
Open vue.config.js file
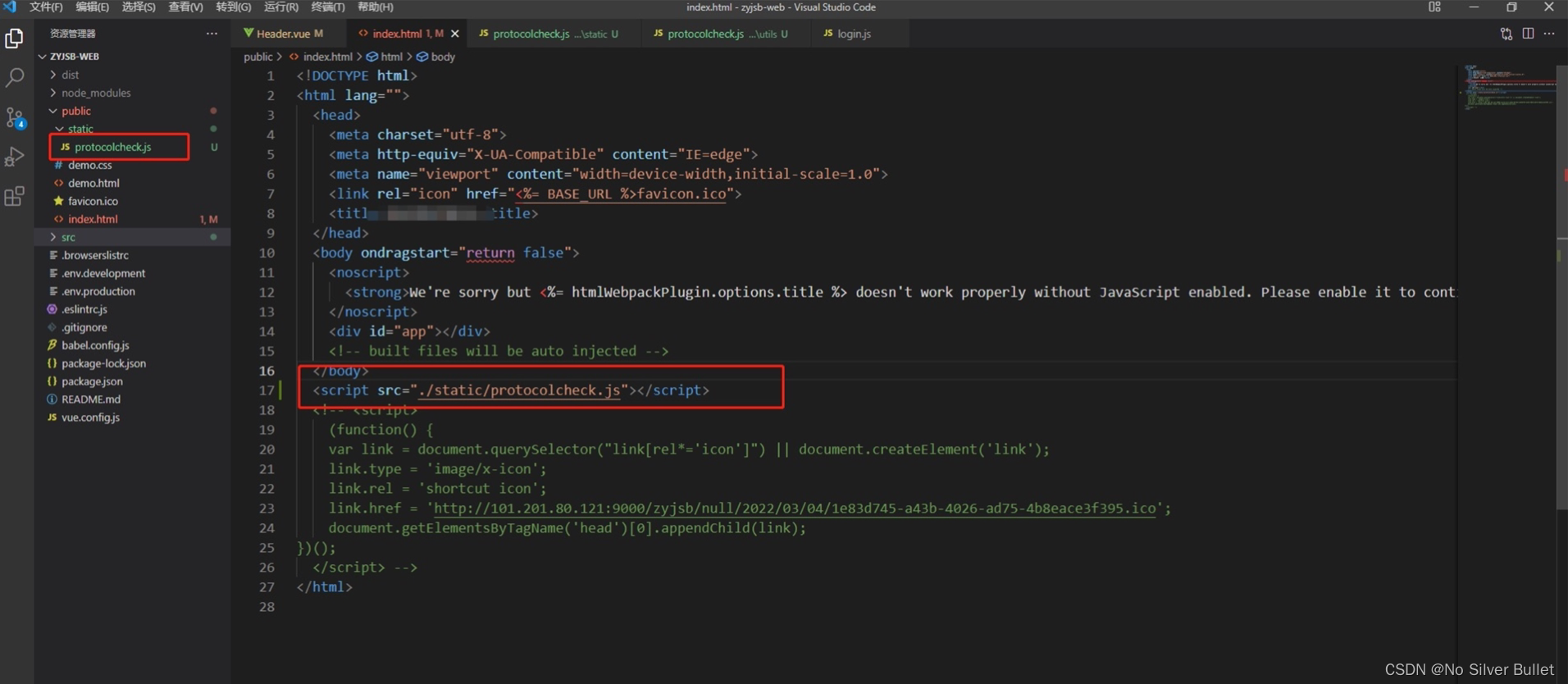(90, 417)
